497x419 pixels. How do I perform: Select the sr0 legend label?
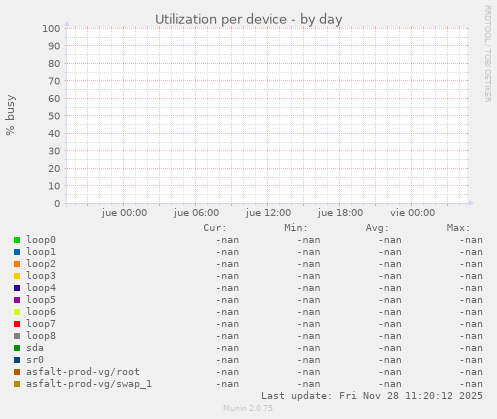[35, 360]
